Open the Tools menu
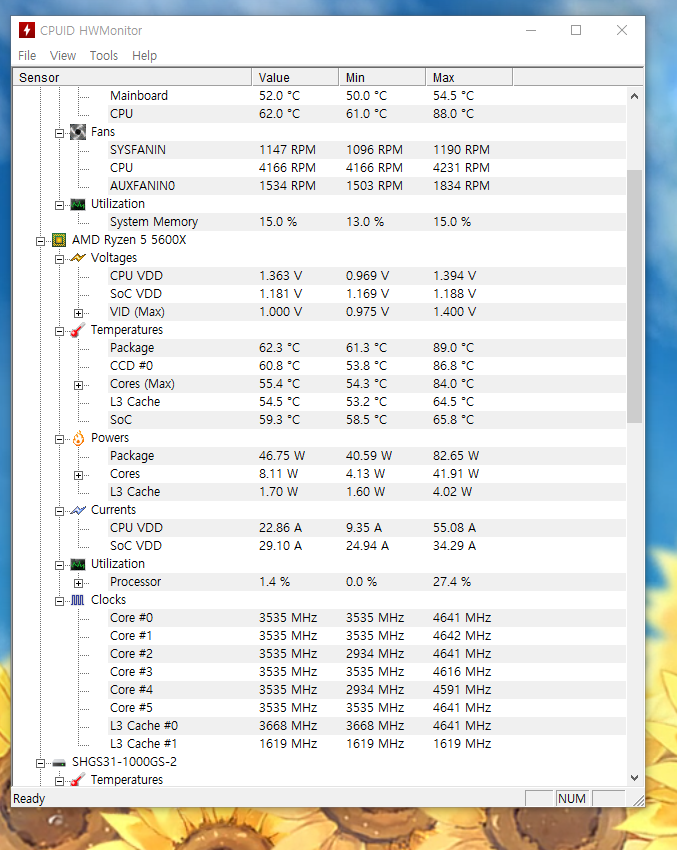The height and width of the screenshot is (850, 677). [104, 55]
